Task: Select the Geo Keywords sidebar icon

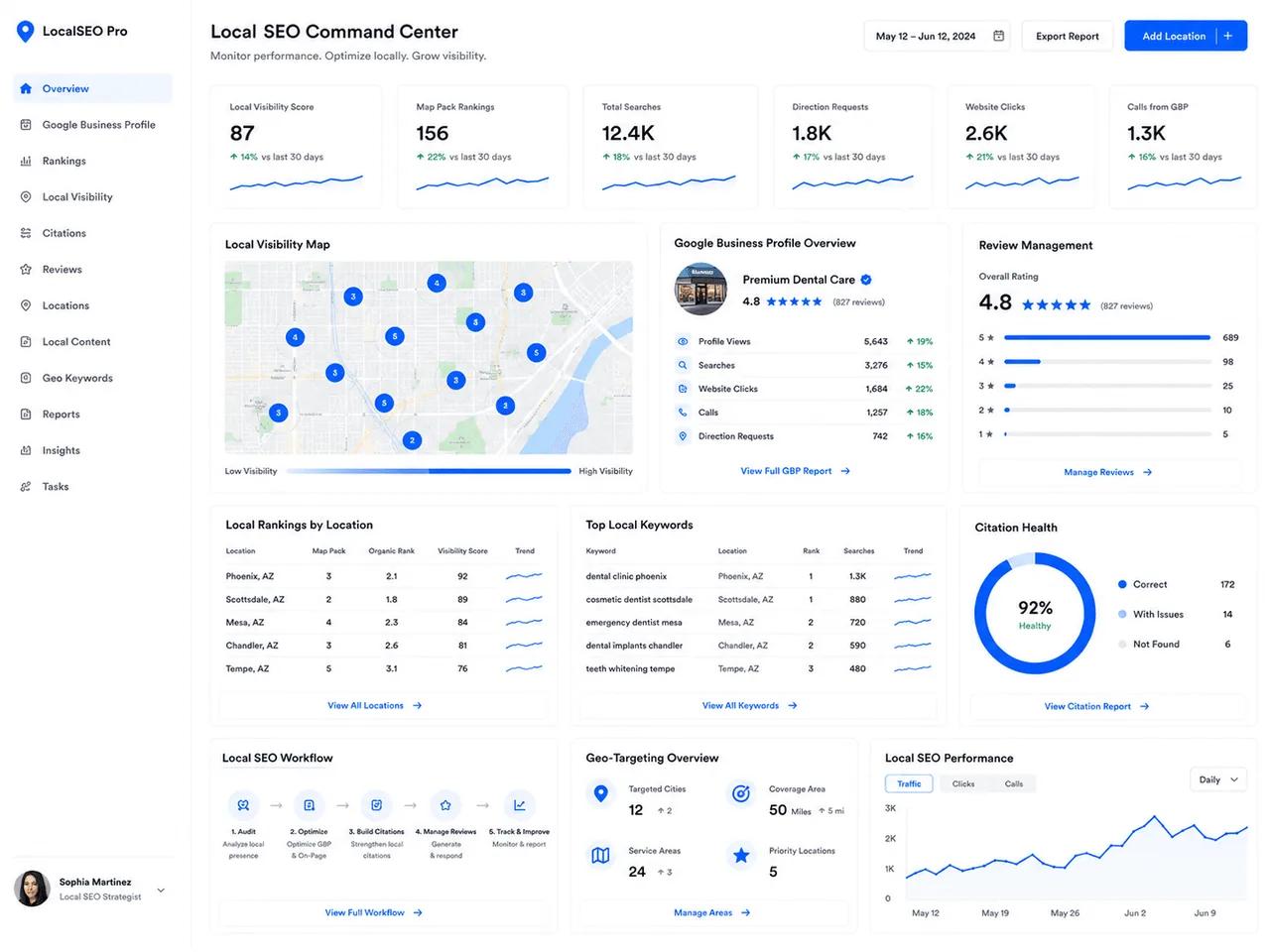Action: point(26,378)
